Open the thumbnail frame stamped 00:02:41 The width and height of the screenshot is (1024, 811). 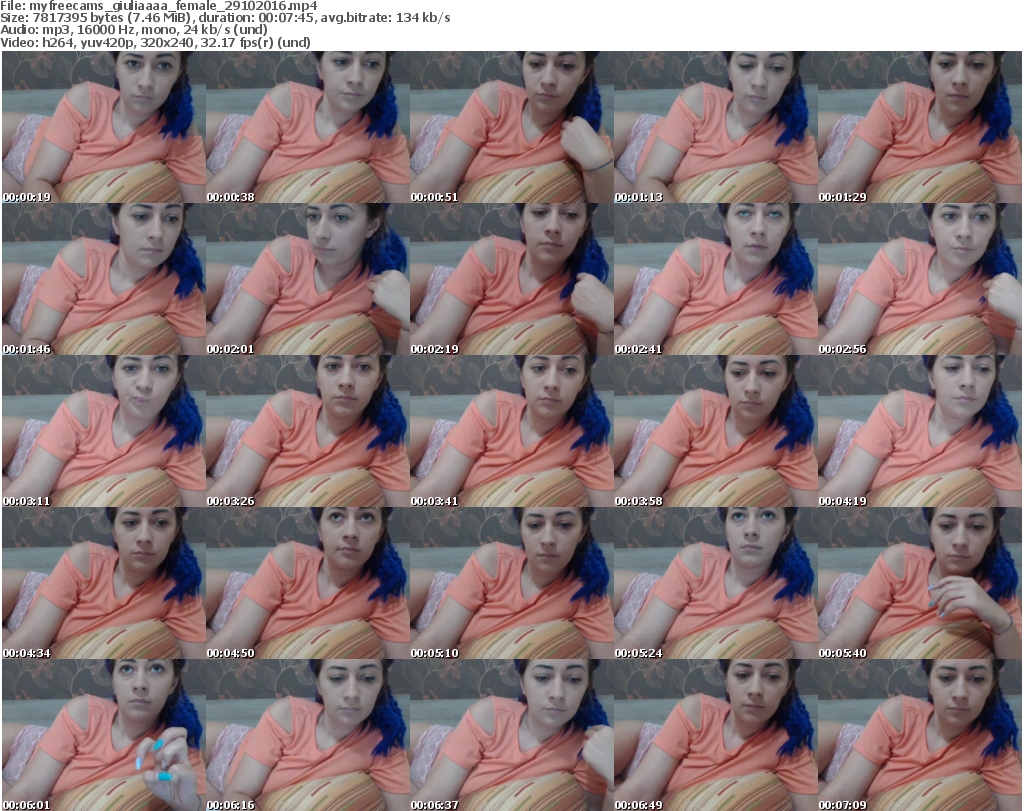(x=716, y=279)
